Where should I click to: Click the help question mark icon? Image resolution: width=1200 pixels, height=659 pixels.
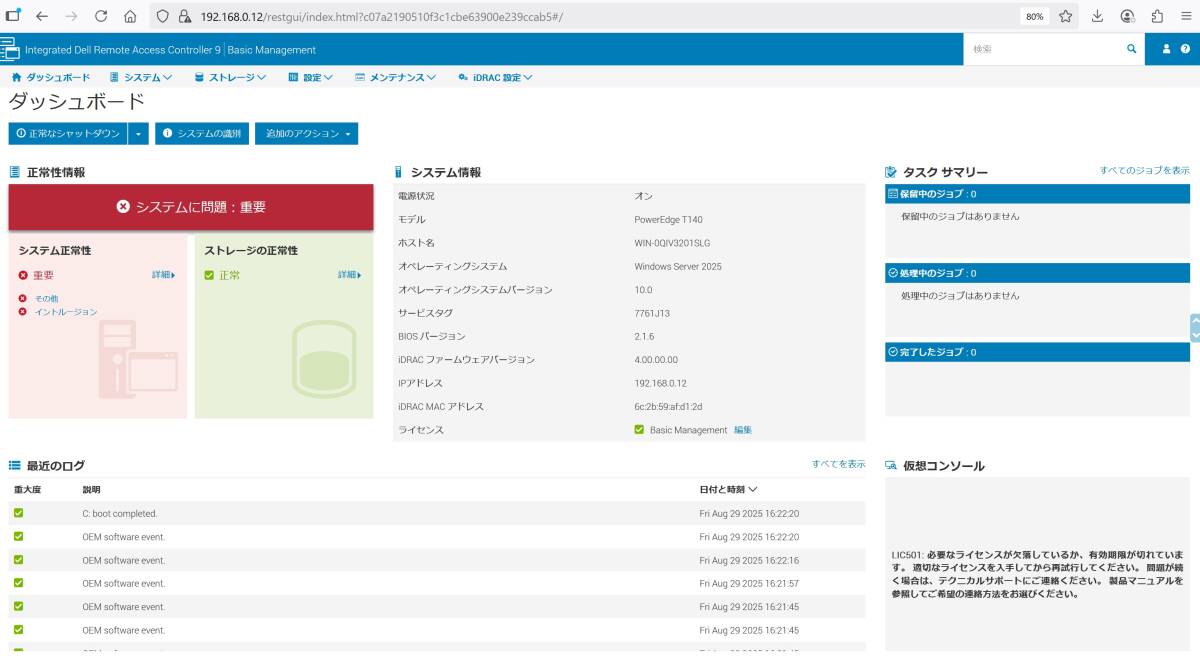tap(1185, 49)
